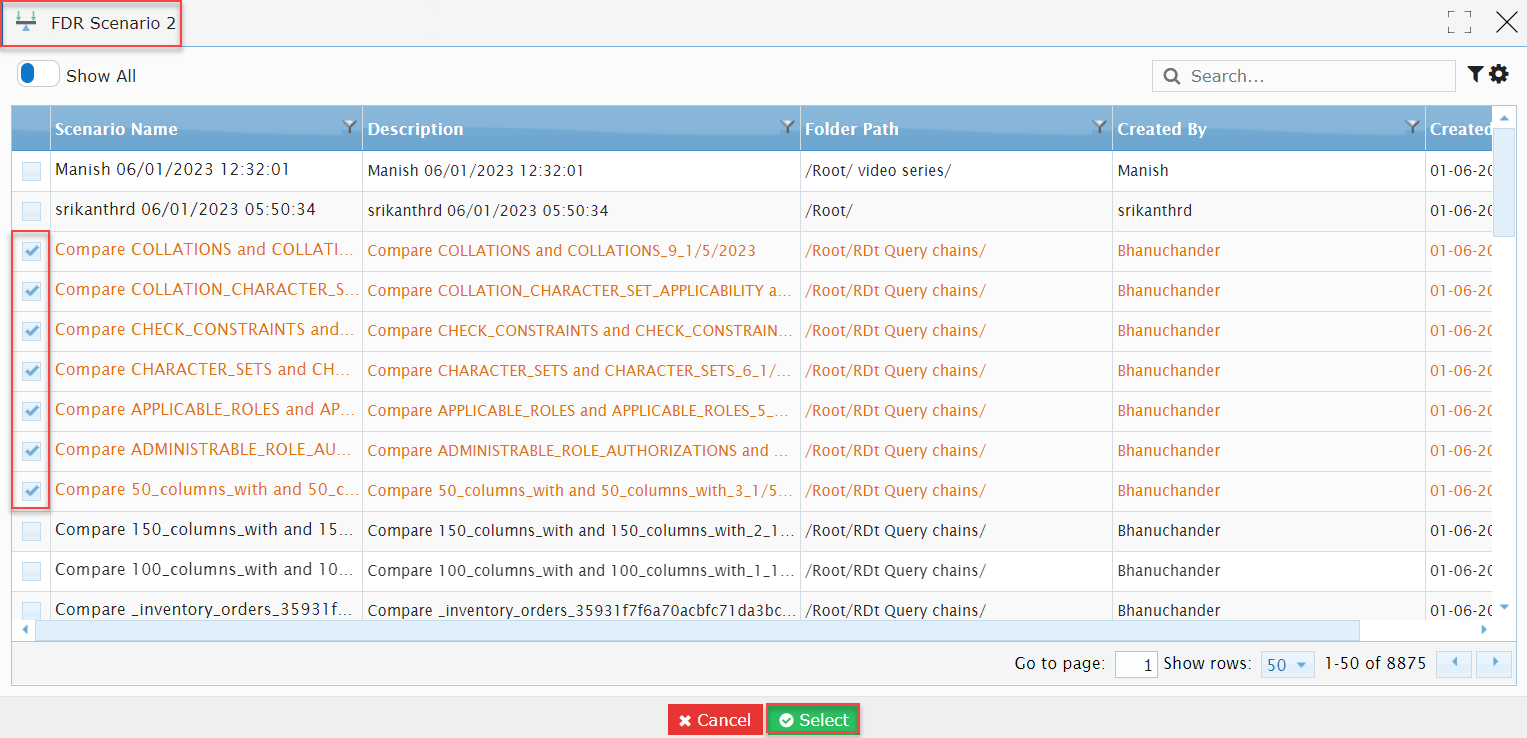
Task: Uncheck the Compare COLLATIONS and COLLATI row checkbox
Action: (32, 251)
